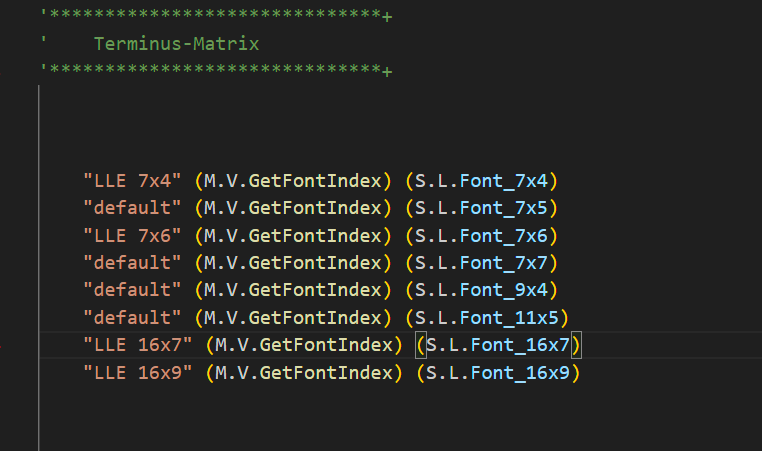Click "default" string on the Font_11x5 line
Image resolution: width=762 pixels, height=451 pixels.
[132, 318]
